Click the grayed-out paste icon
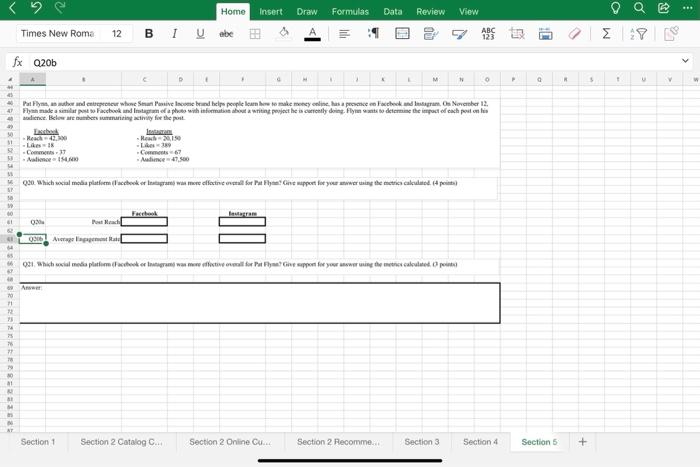Image resolution: width=700 pixels, height=467 pixels. click(x=671, y=33)
